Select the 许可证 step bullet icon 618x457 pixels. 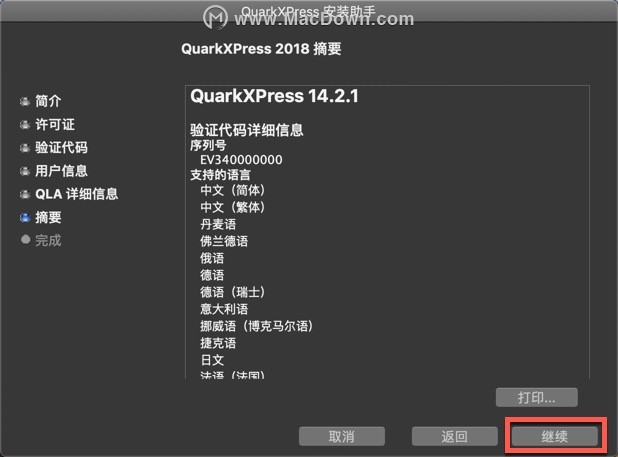click(x=25, y=125)
